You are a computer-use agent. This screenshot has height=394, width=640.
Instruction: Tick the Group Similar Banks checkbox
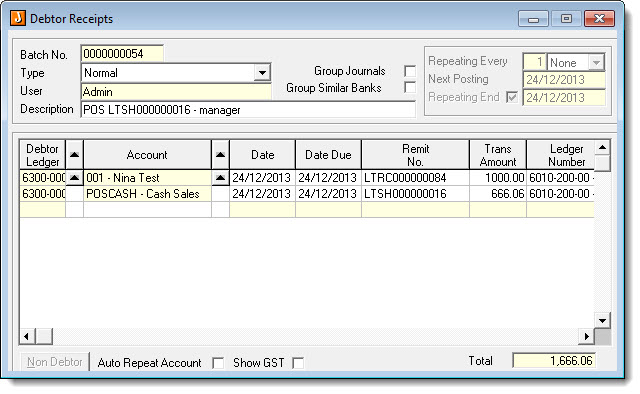coord(410,87)
